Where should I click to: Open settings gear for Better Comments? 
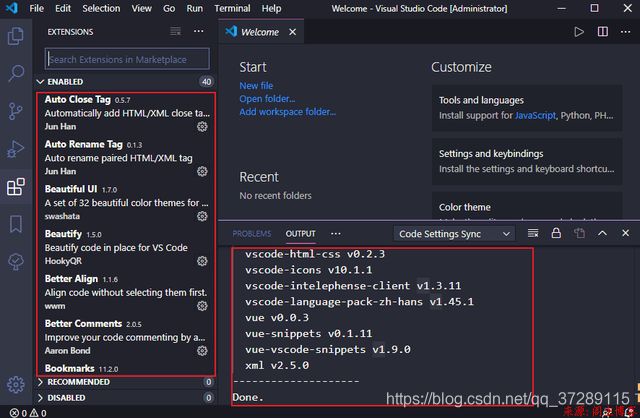pyautogui.click(x=202, y=351)
